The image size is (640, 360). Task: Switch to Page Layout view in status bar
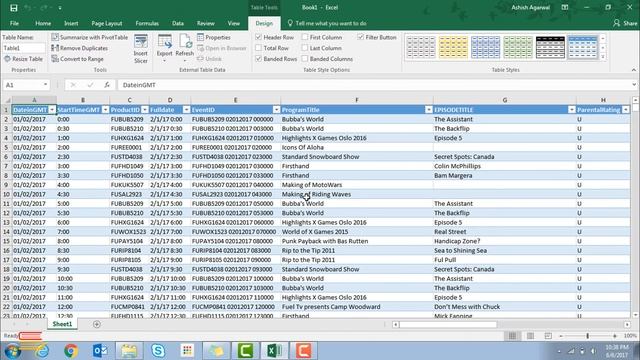click(x=530, y=336)
